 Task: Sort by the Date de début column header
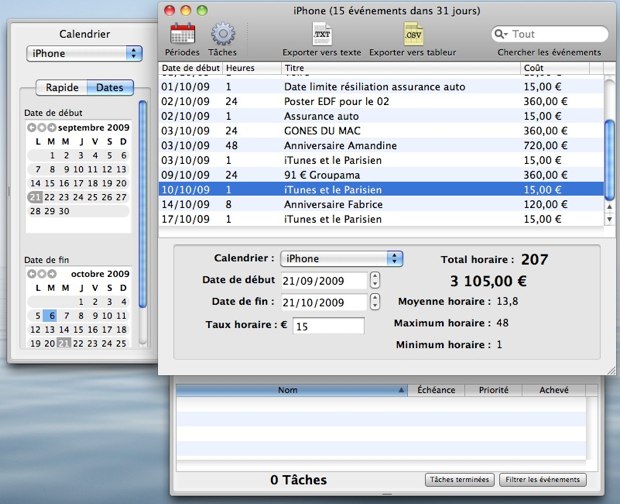click(x=191, y=68)
